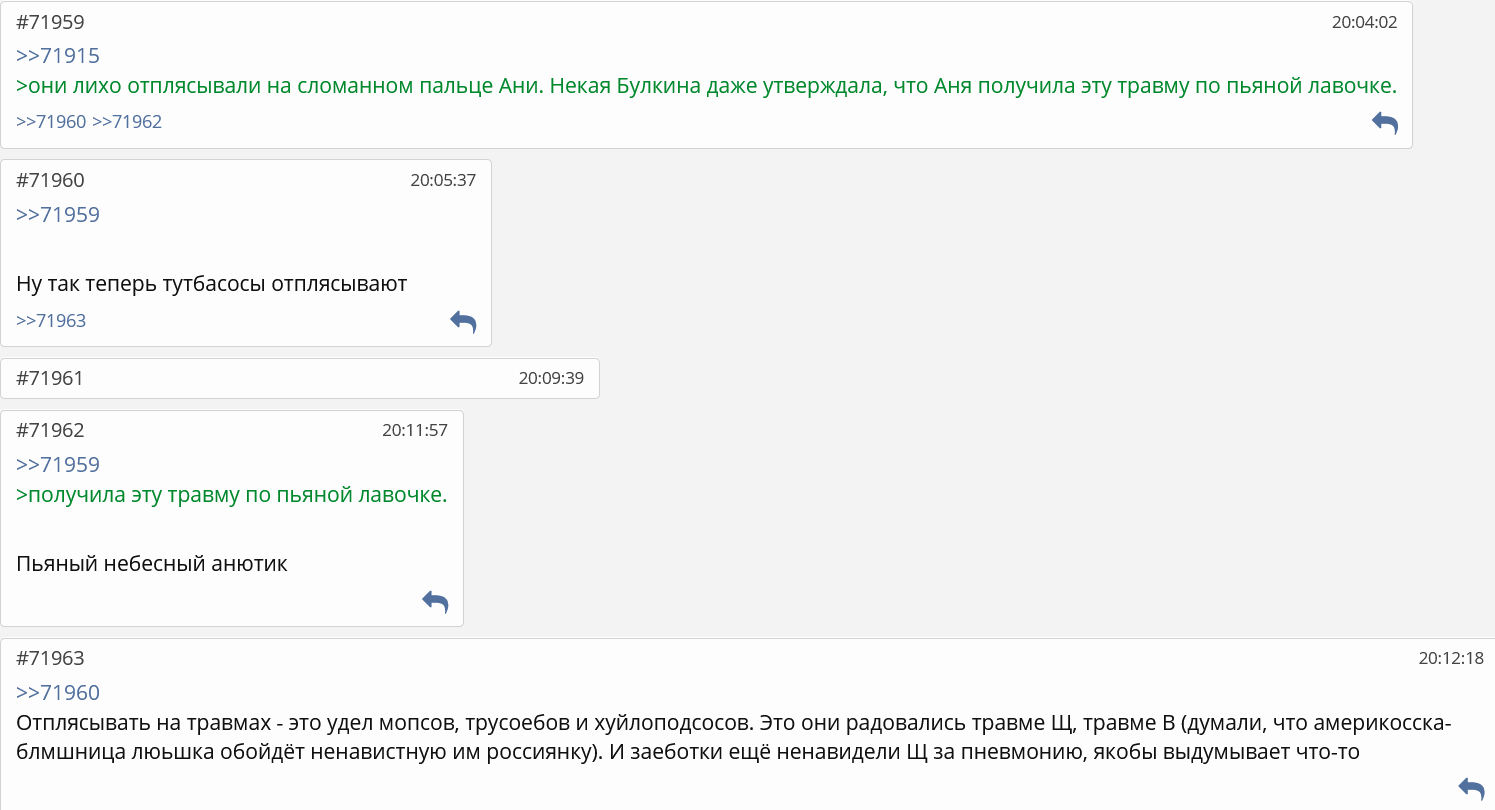The image size is (1495, 810).
Task: Follow backlink >>71962 under post #71959
Action: (x=127, y=122)
